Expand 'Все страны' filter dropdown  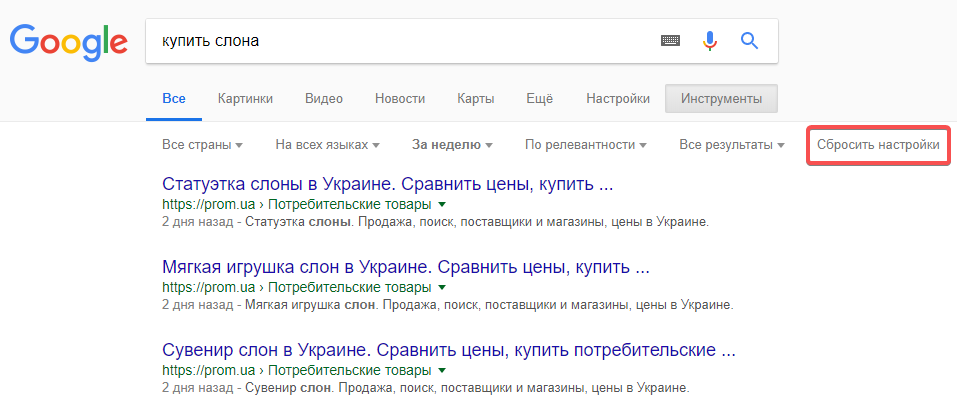click(203, 145)
